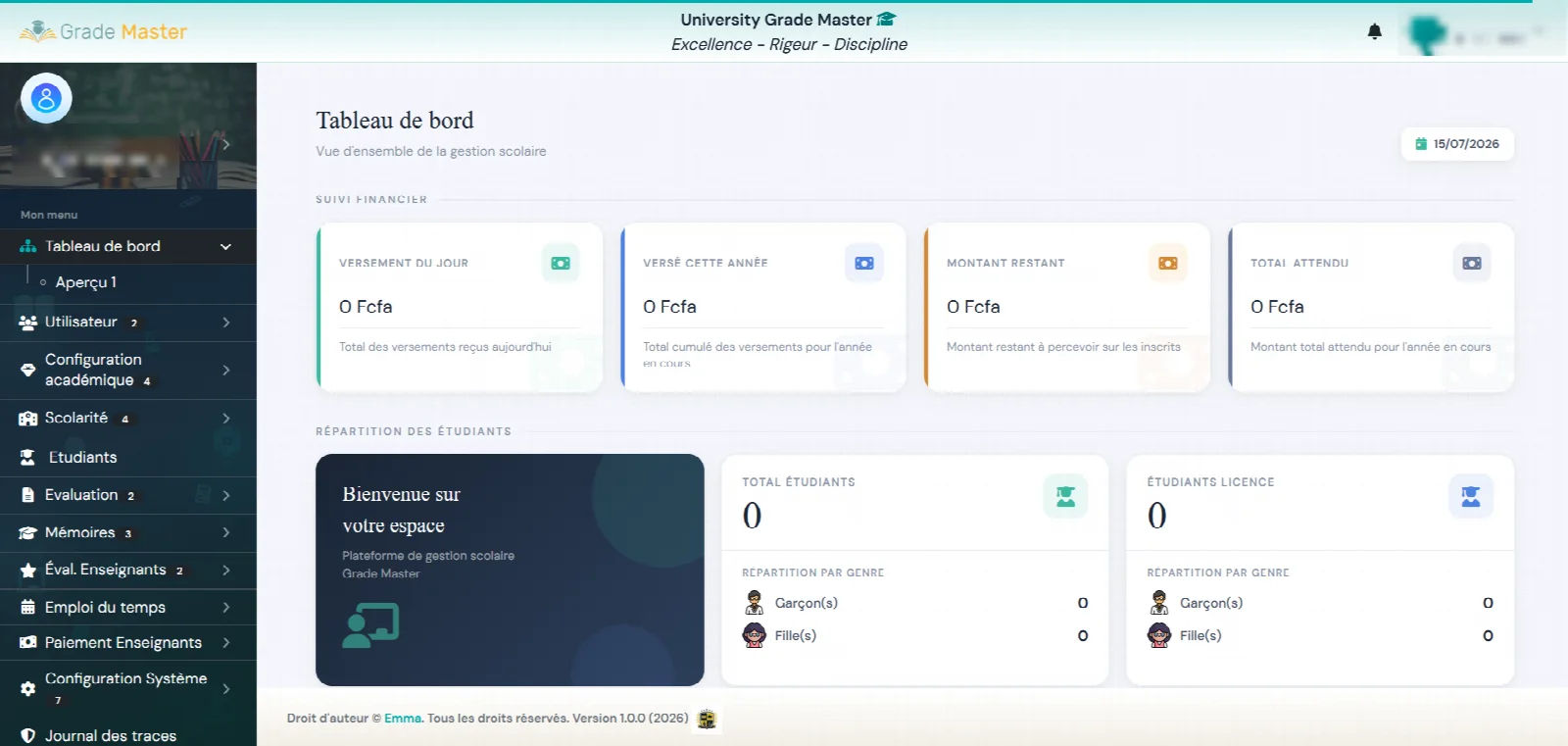The width and height of the screenshot is (1568, 746).
Task: Expand the Mémoires submenu arrow
Action: (x=226, y=532)
